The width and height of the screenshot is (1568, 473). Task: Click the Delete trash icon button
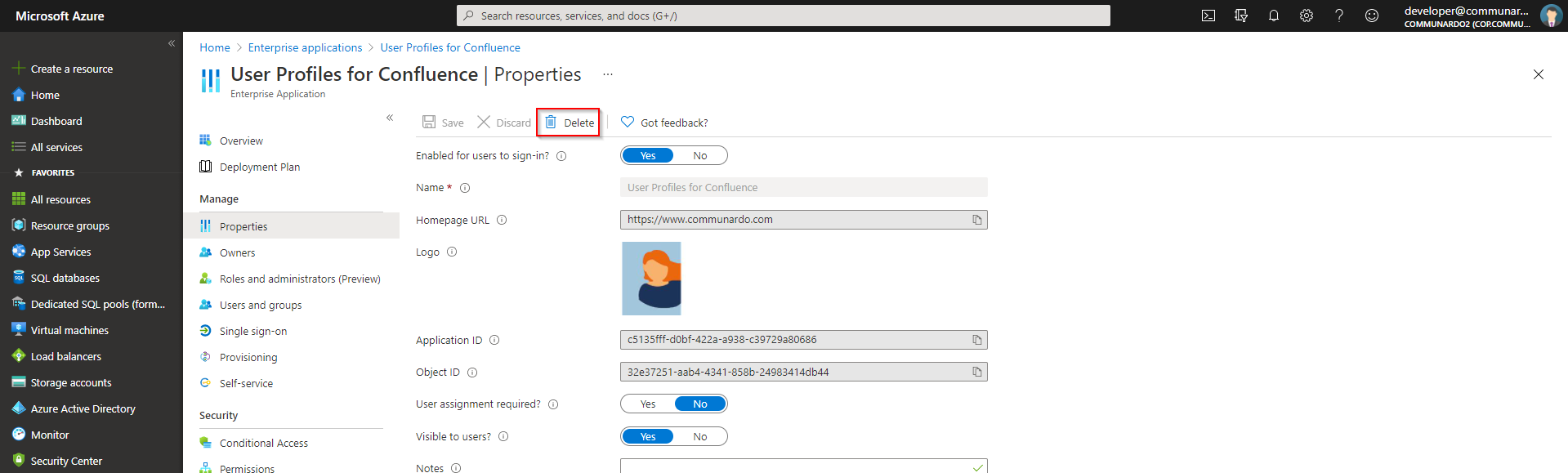point(569,123)
